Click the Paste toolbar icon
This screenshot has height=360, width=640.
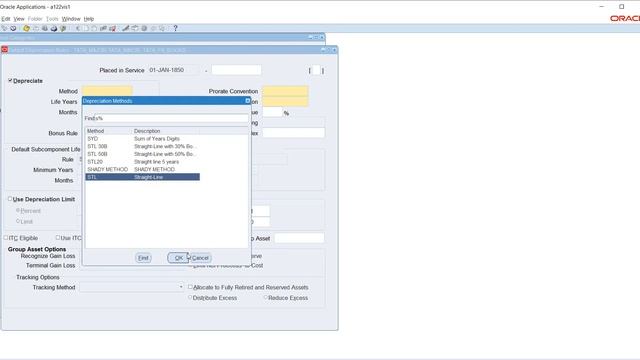tap(94, 28)
